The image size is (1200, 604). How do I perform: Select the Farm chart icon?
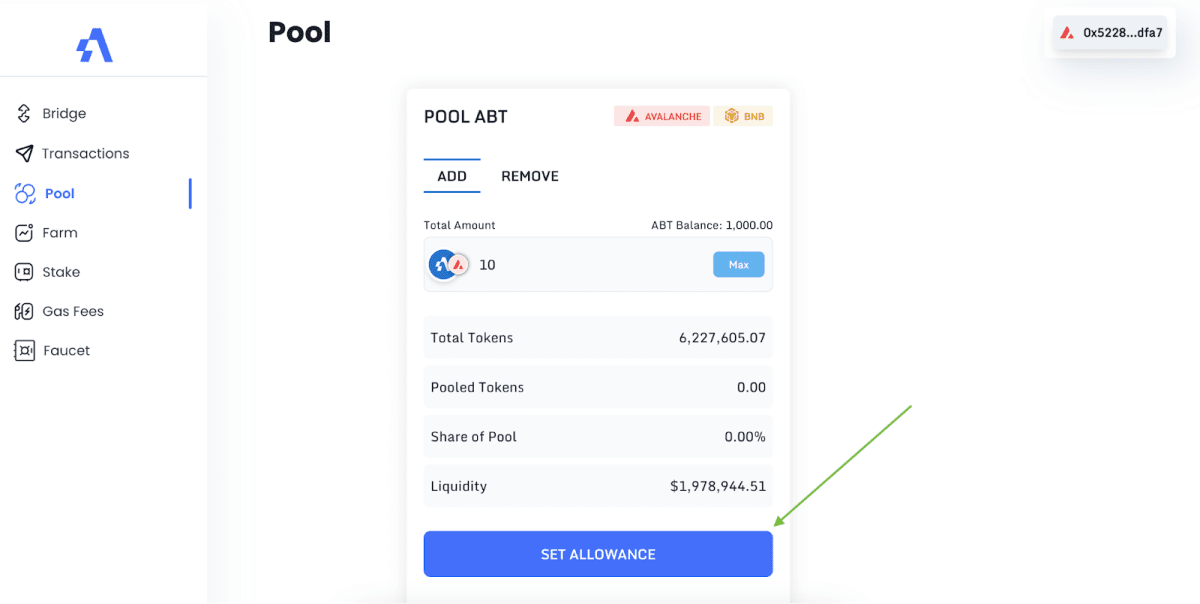(x=22, y=232)
